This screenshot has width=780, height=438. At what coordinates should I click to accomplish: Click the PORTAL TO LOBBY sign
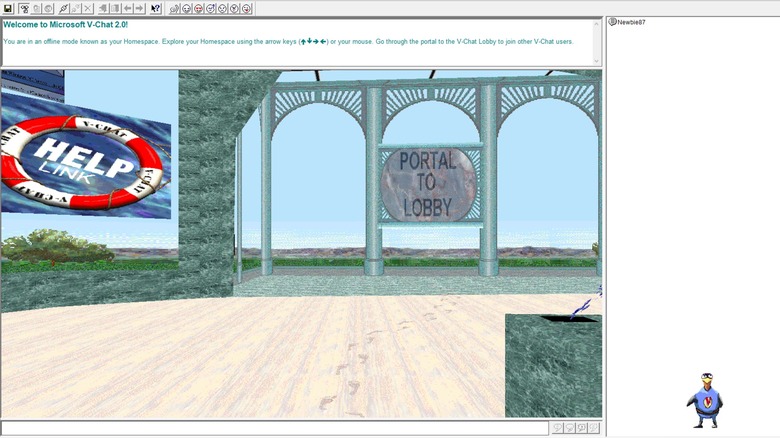coord(428,184)
